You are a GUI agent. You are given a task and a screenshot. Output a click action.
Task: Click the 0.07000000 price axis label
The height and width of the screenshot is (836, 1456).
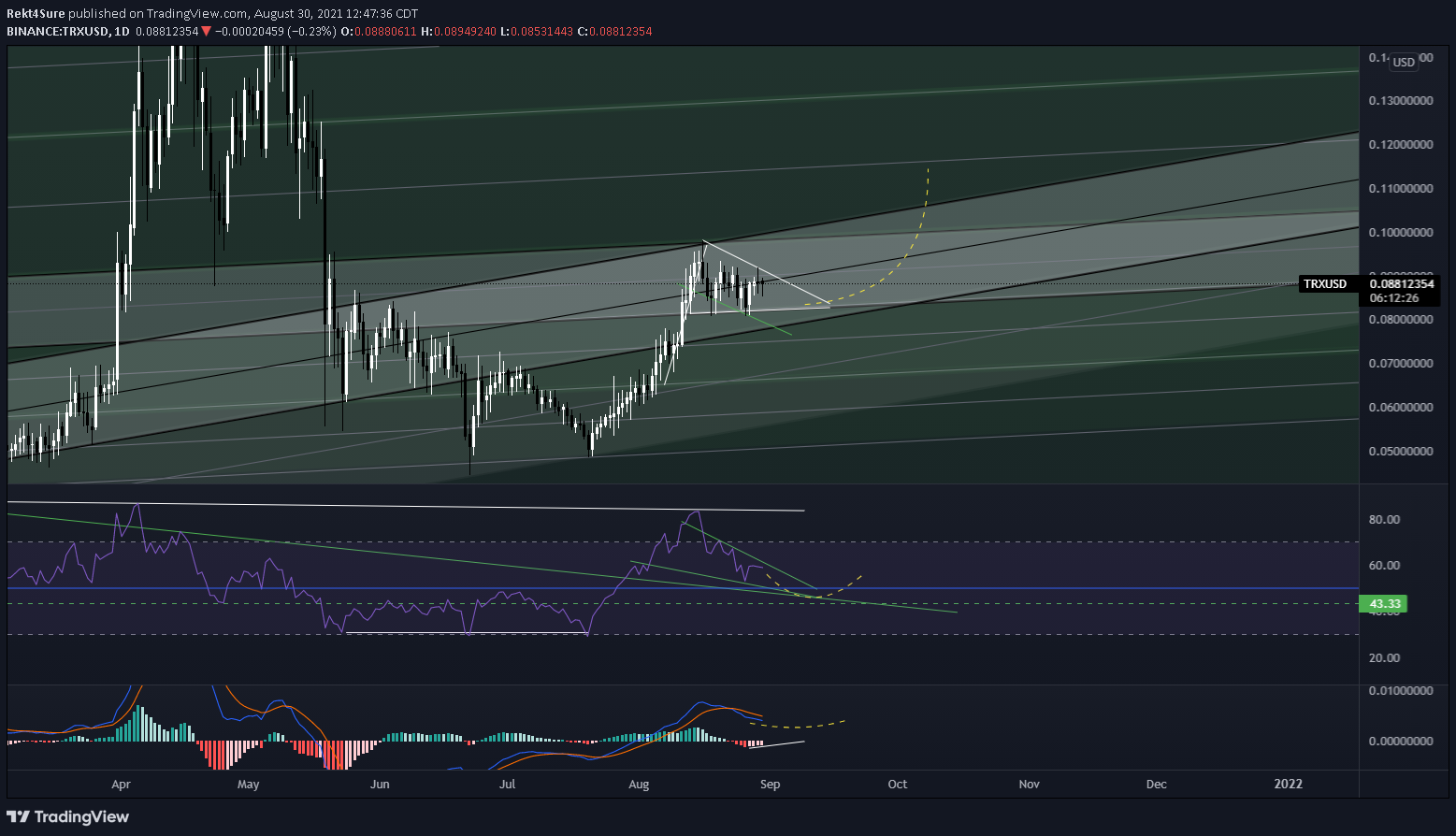(1400, 363)
